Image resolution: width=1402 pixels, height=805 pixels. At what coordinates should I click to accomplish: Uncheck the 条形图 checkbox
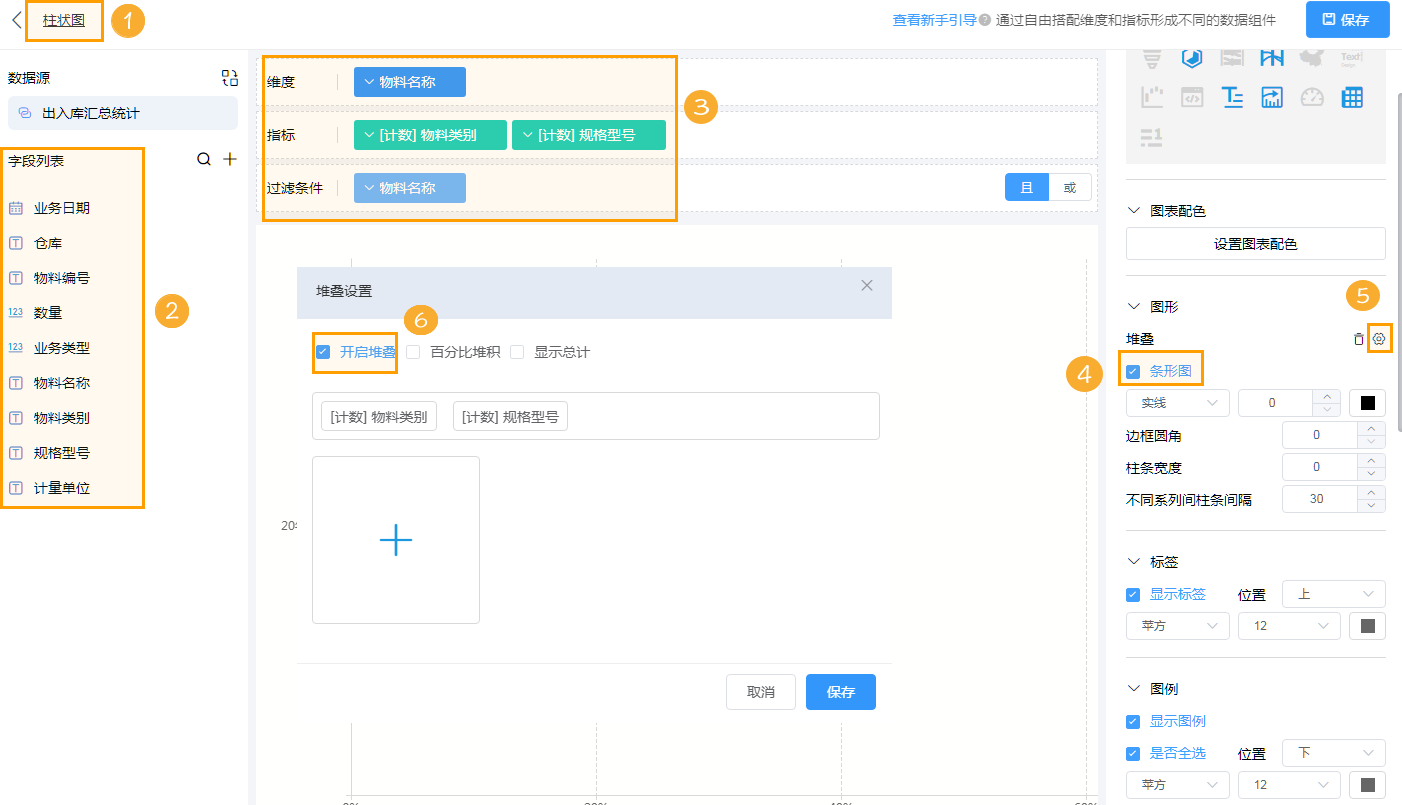(1133, 369)
